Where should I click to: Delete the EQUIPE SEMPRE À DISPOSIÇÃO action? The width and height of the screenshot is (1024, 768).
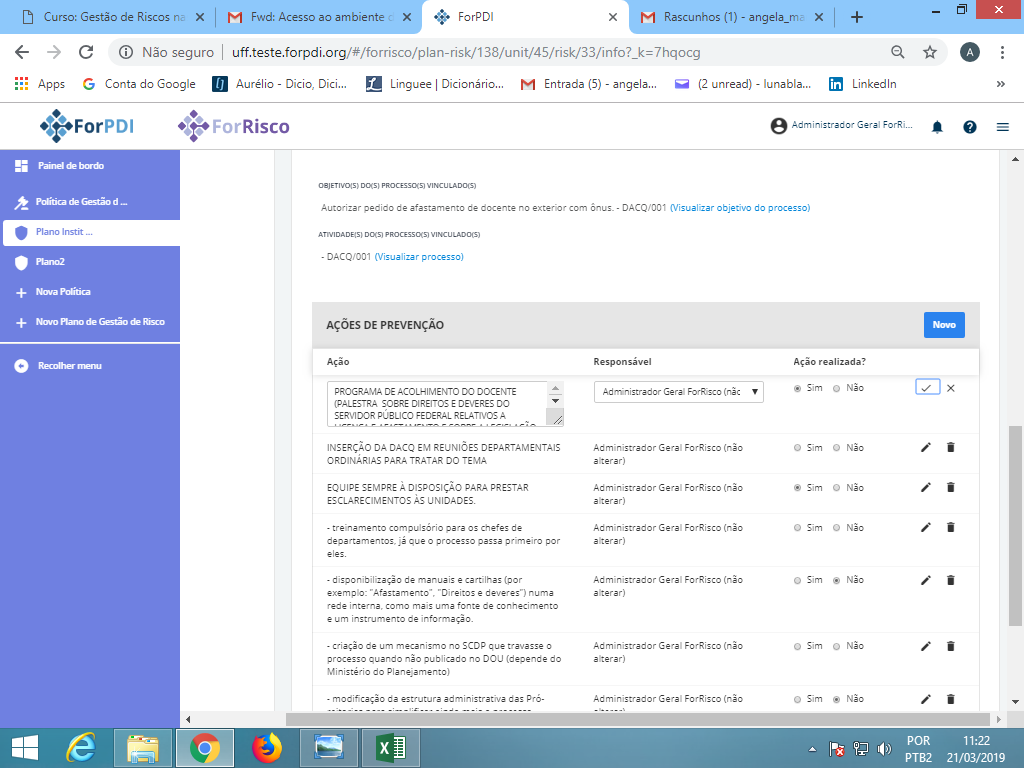click(951, 487)
